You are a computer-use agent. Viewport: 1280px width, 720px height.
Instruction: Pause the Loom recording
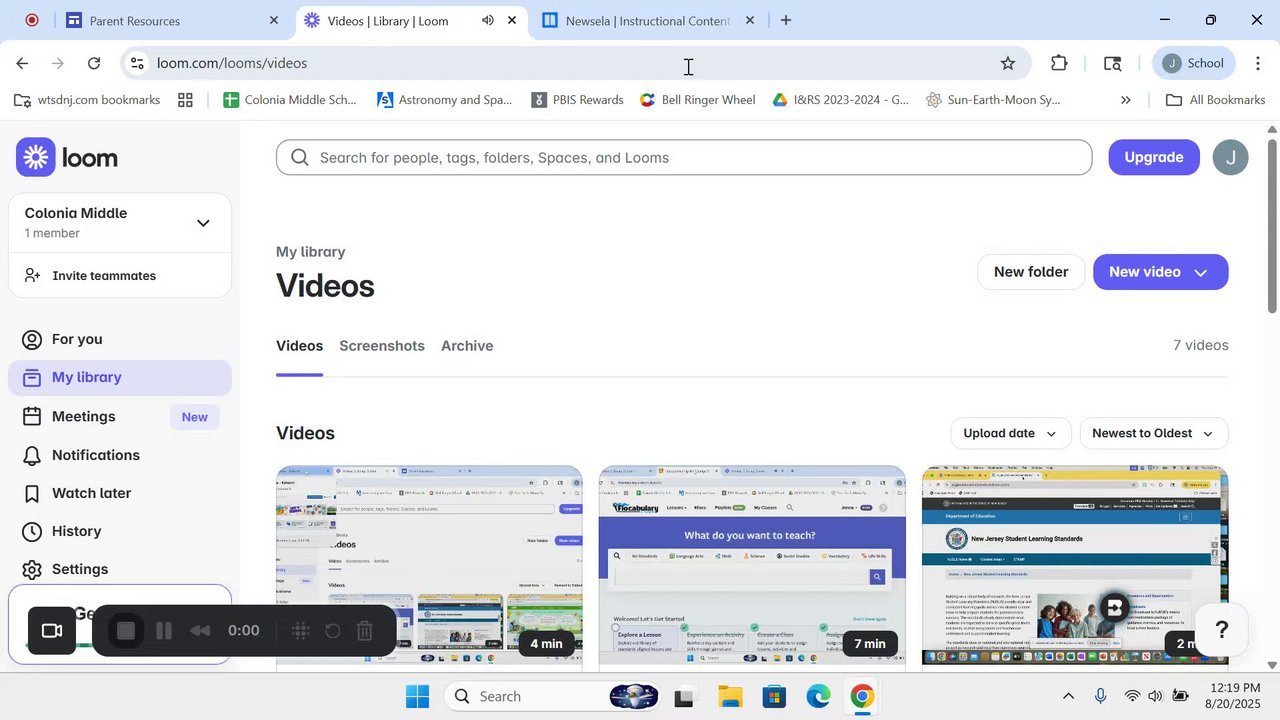point(164,631)
